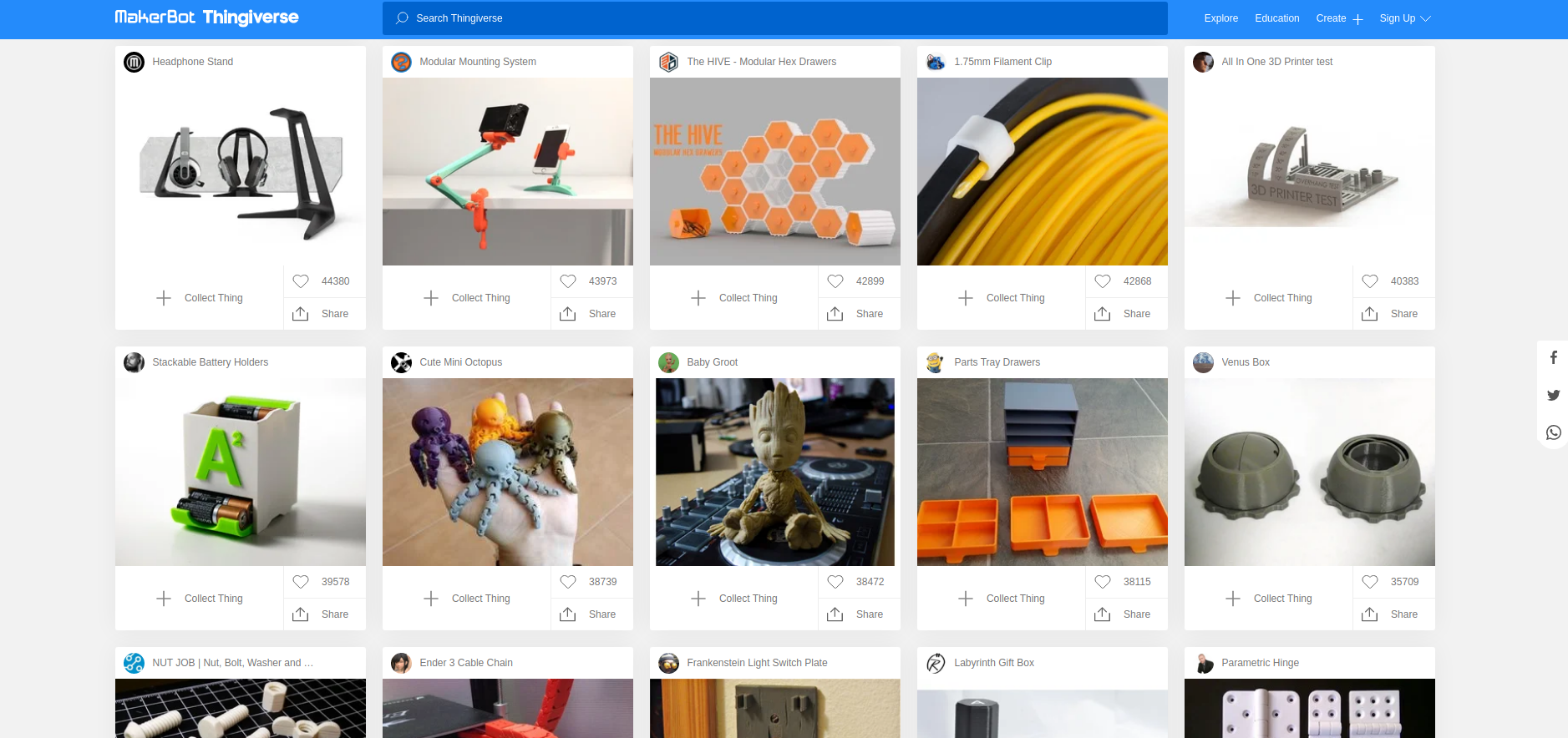Like The HIVE Modular Hex Drawers
Image resolution: width=1568 pixels, height=738 pixels.
click(x=835, y=281)
